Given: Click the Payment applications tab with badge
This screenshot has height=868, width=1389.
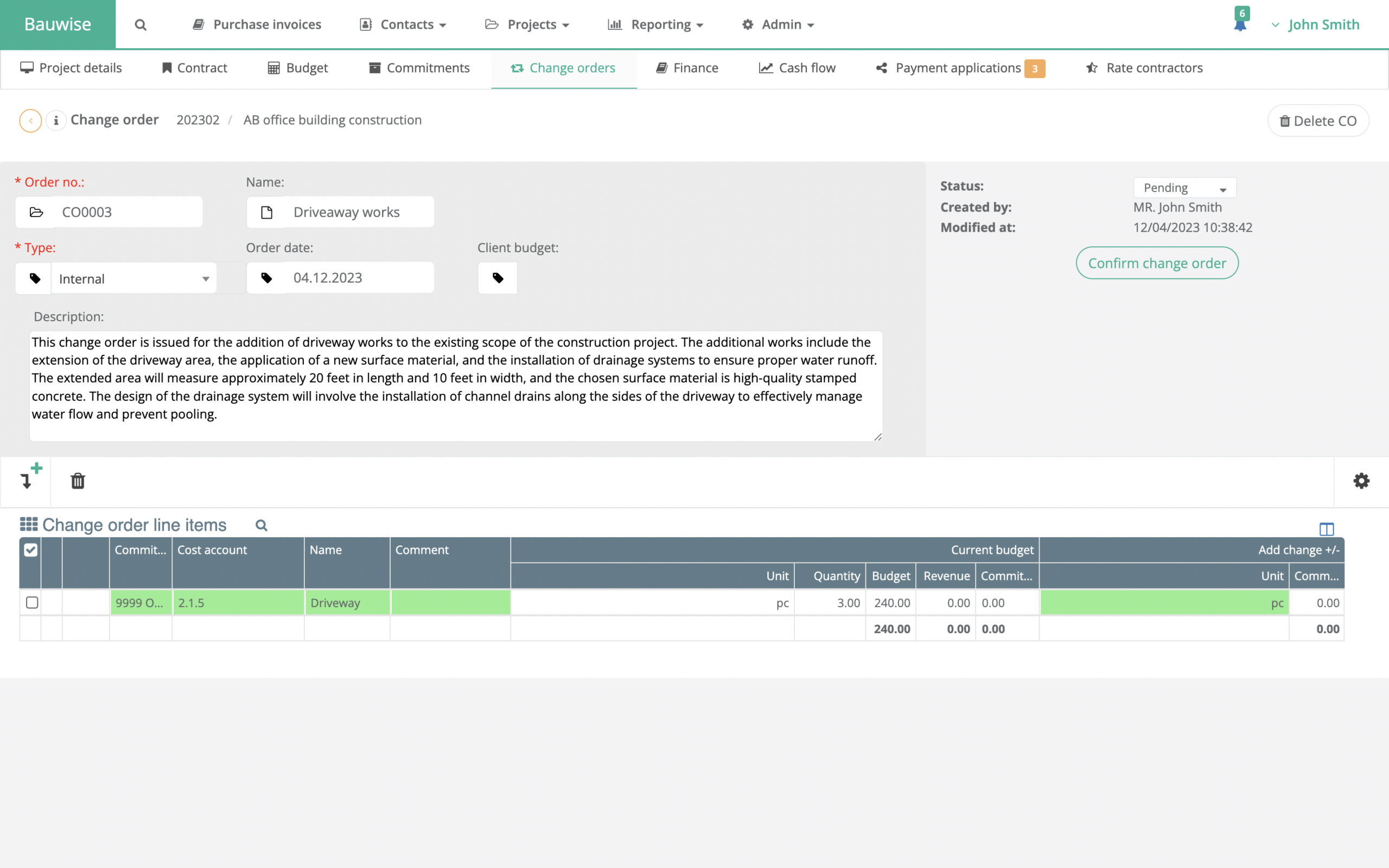Looking at the screenshot, I should click(x=961, y=67).
